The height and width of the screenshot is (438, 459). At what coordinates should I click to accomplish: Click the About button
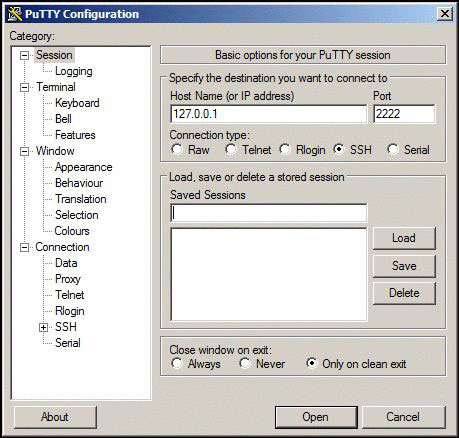click(x=55, y=417)
